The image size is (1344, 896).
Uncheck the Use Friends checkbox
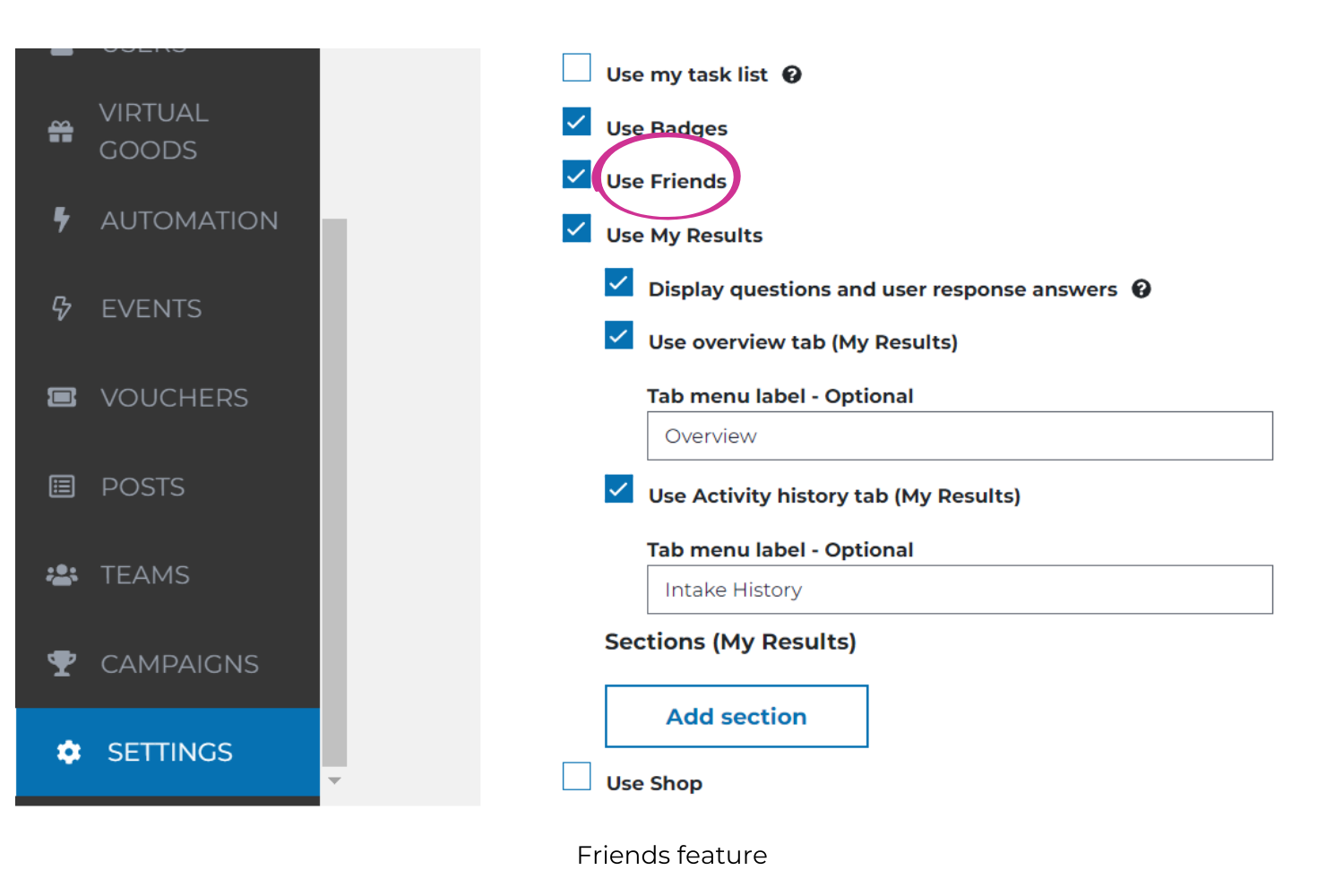pyautogui.click(x=577, y=175)
